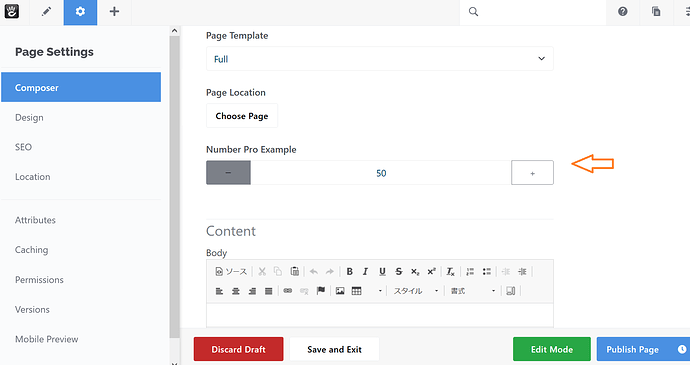Click the Redo arrow icon
The width and height of the screenshot is (690, 365).
tap(330, 272)
